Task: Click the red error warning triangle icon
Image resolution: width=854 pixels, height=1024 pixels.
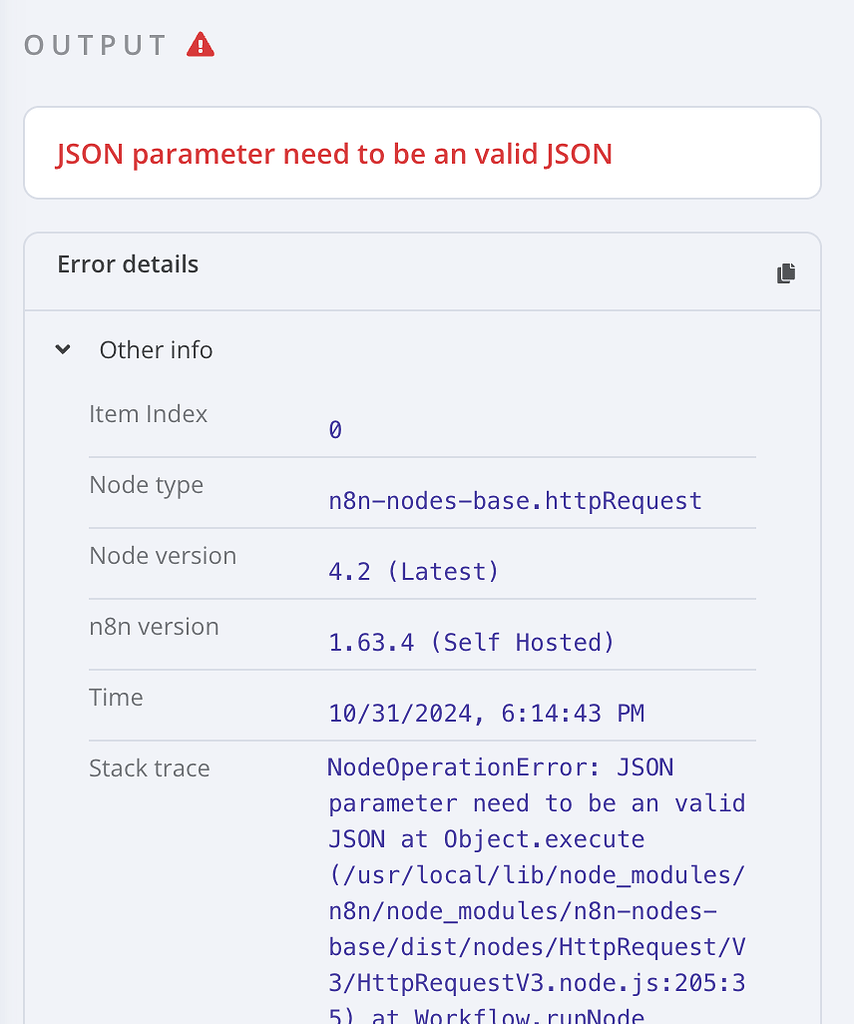Action: [200, 44]
